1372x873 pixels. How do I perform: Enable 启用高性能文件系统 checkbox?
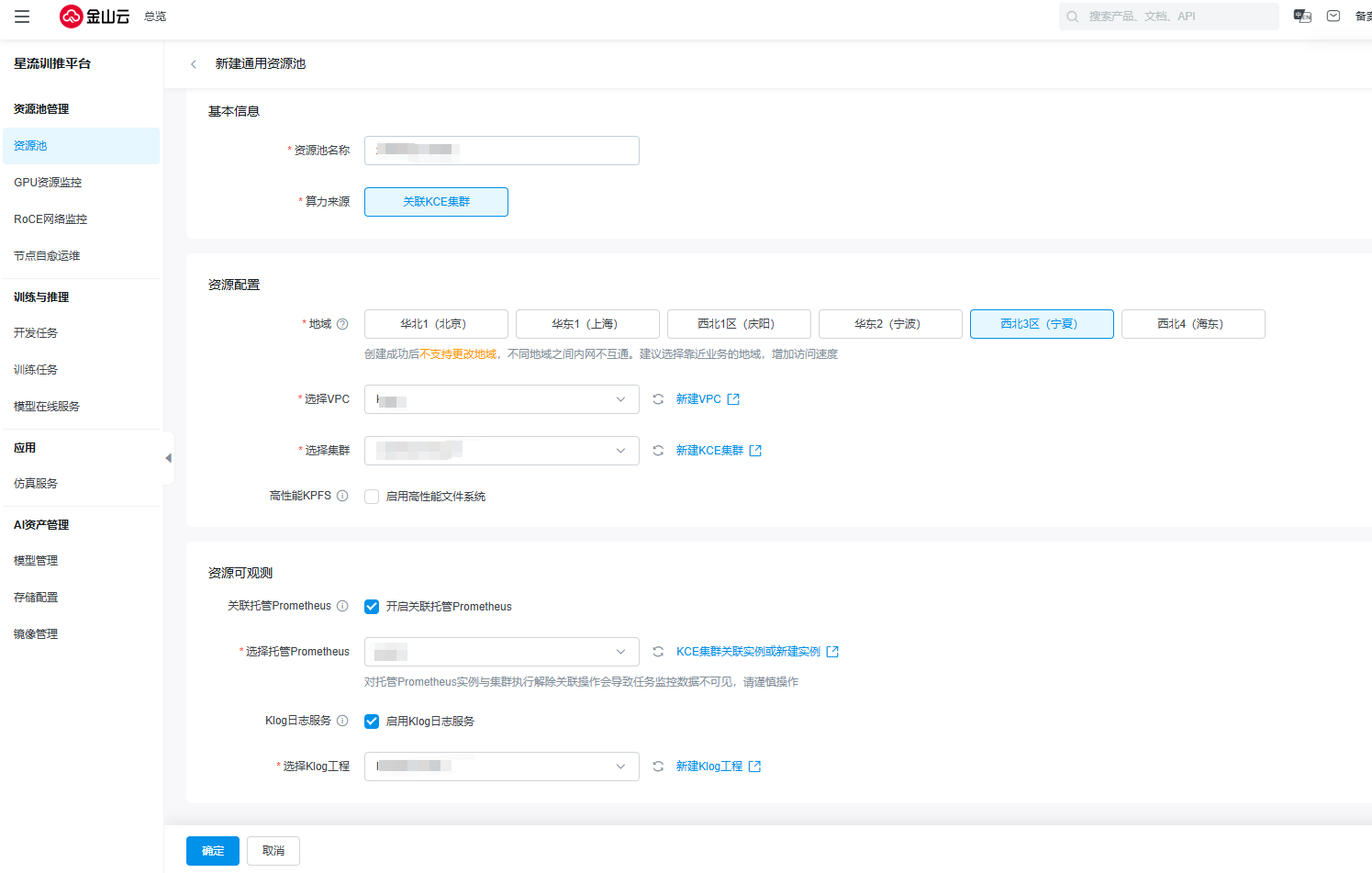click(372, 497)
